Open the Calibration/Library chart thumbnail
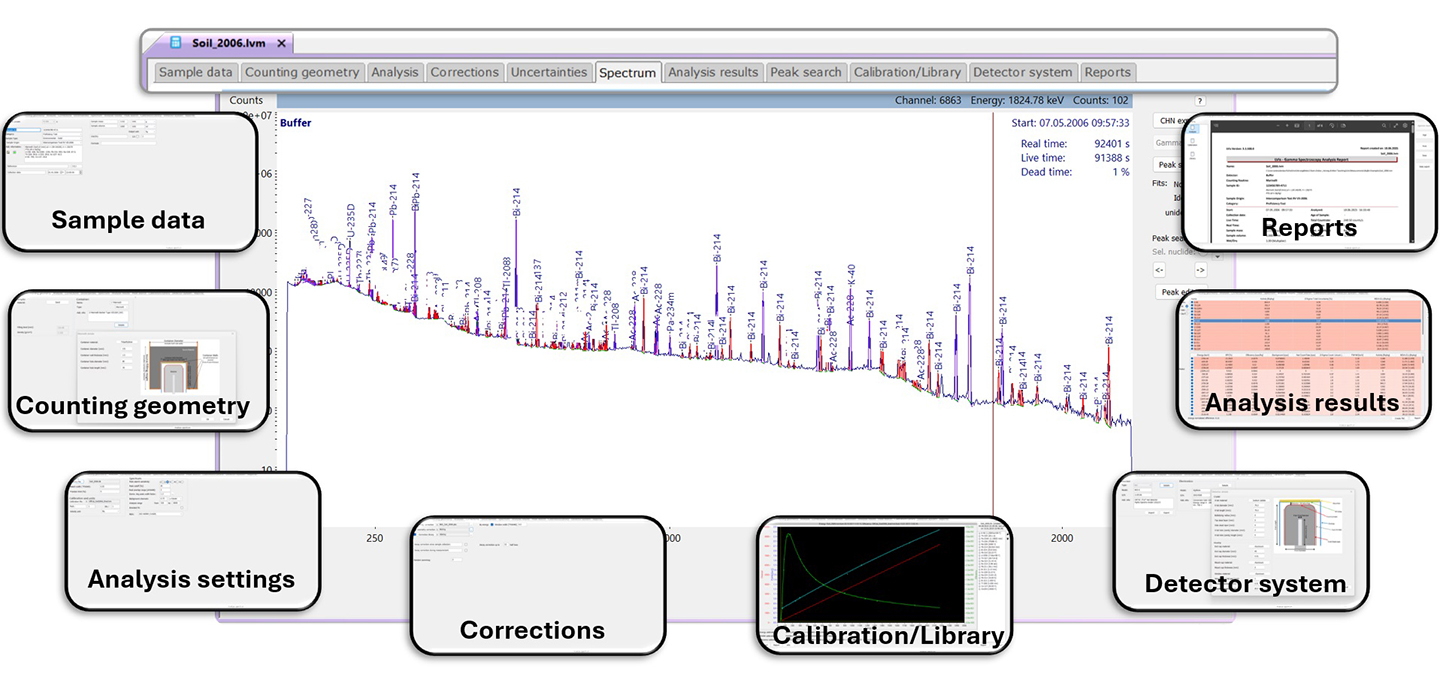Image resolution: width=1440 pixels, height=674 pixels. [x=884, y=585]
